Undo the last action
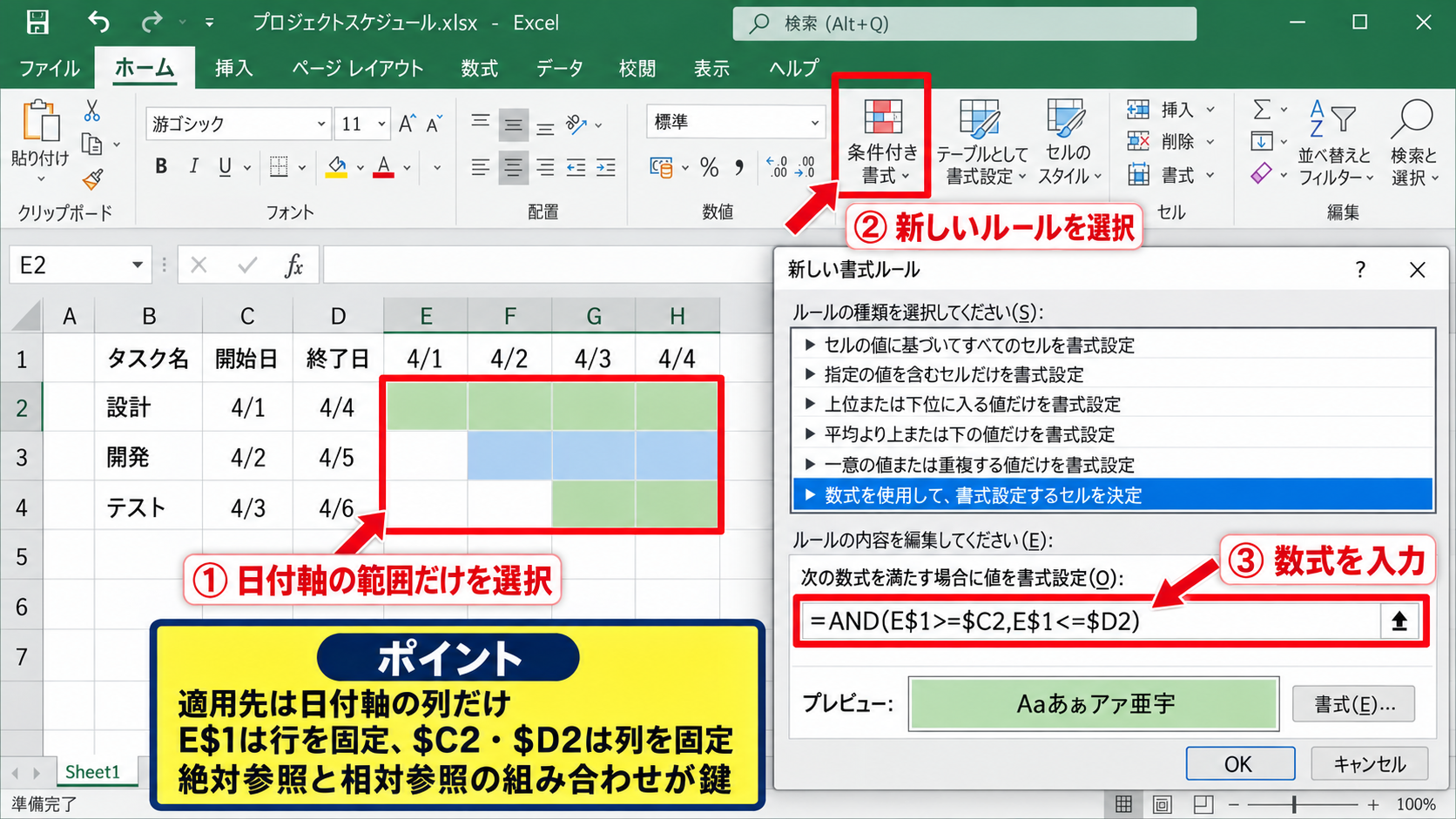The height and width of the screenshot is (819, 1456). pyautogui.click(x=98, y=22)
